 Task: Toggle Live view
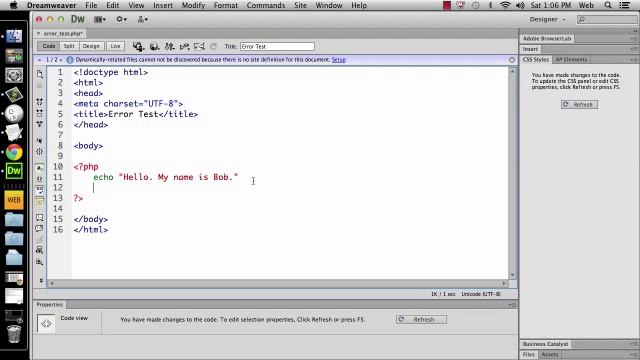[116, 46]
